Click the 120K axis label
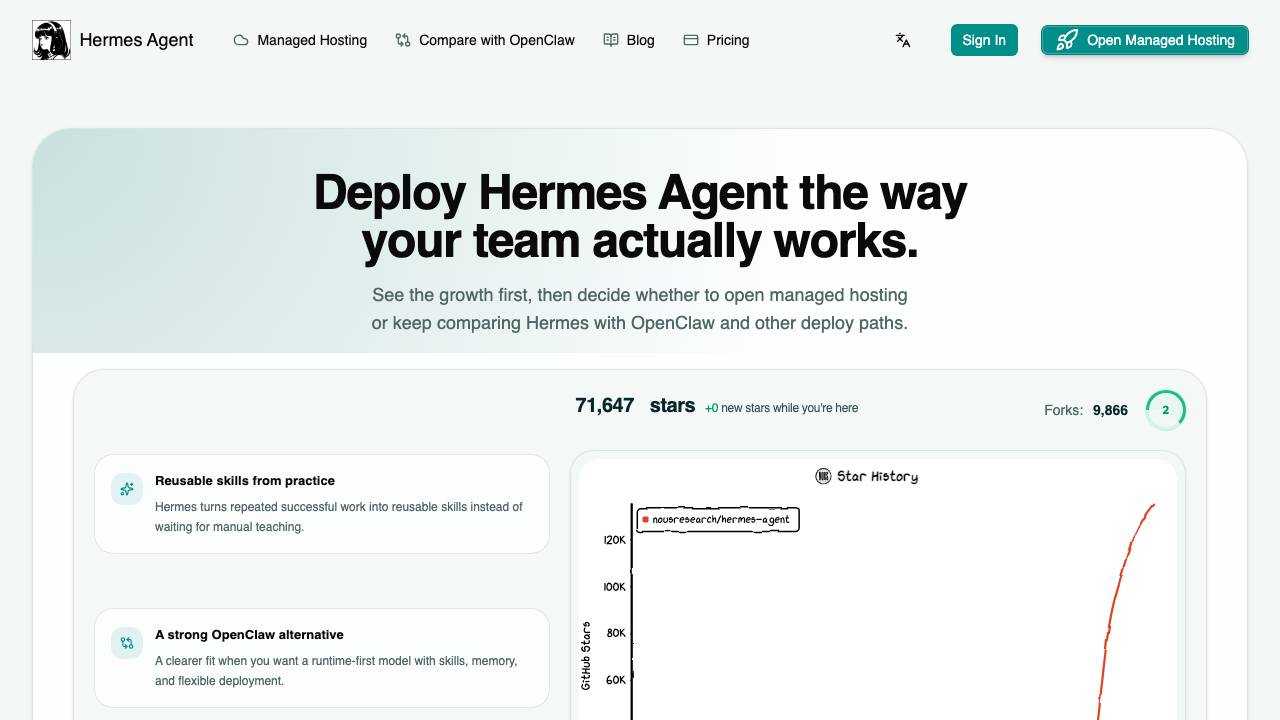Screen dimensions: 1280x720 coord(614,540)
